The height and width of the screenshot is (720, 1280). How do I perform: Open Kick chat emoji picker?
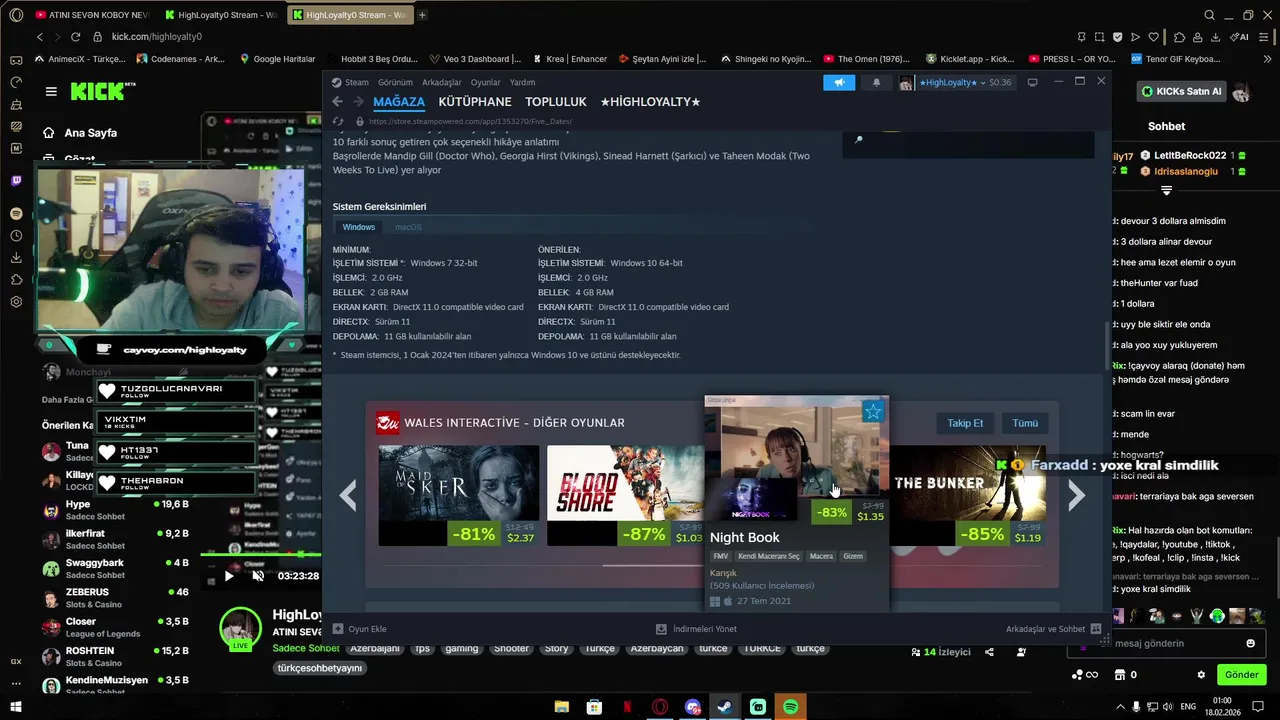[1250, 643]
